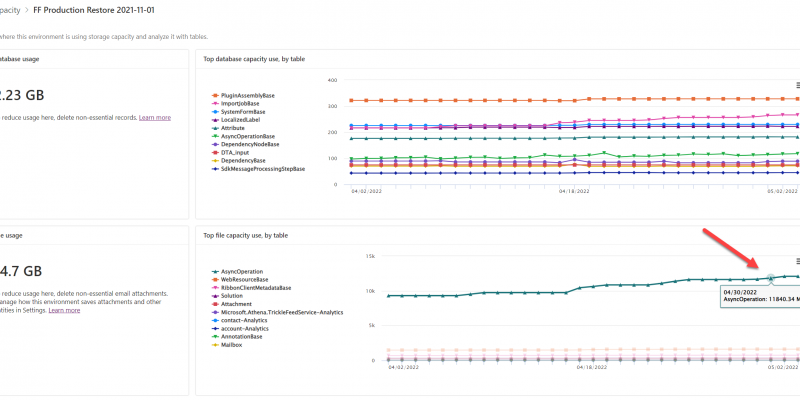Toggle PluginAssemblyBase series in database legend

tap(247, 95)
